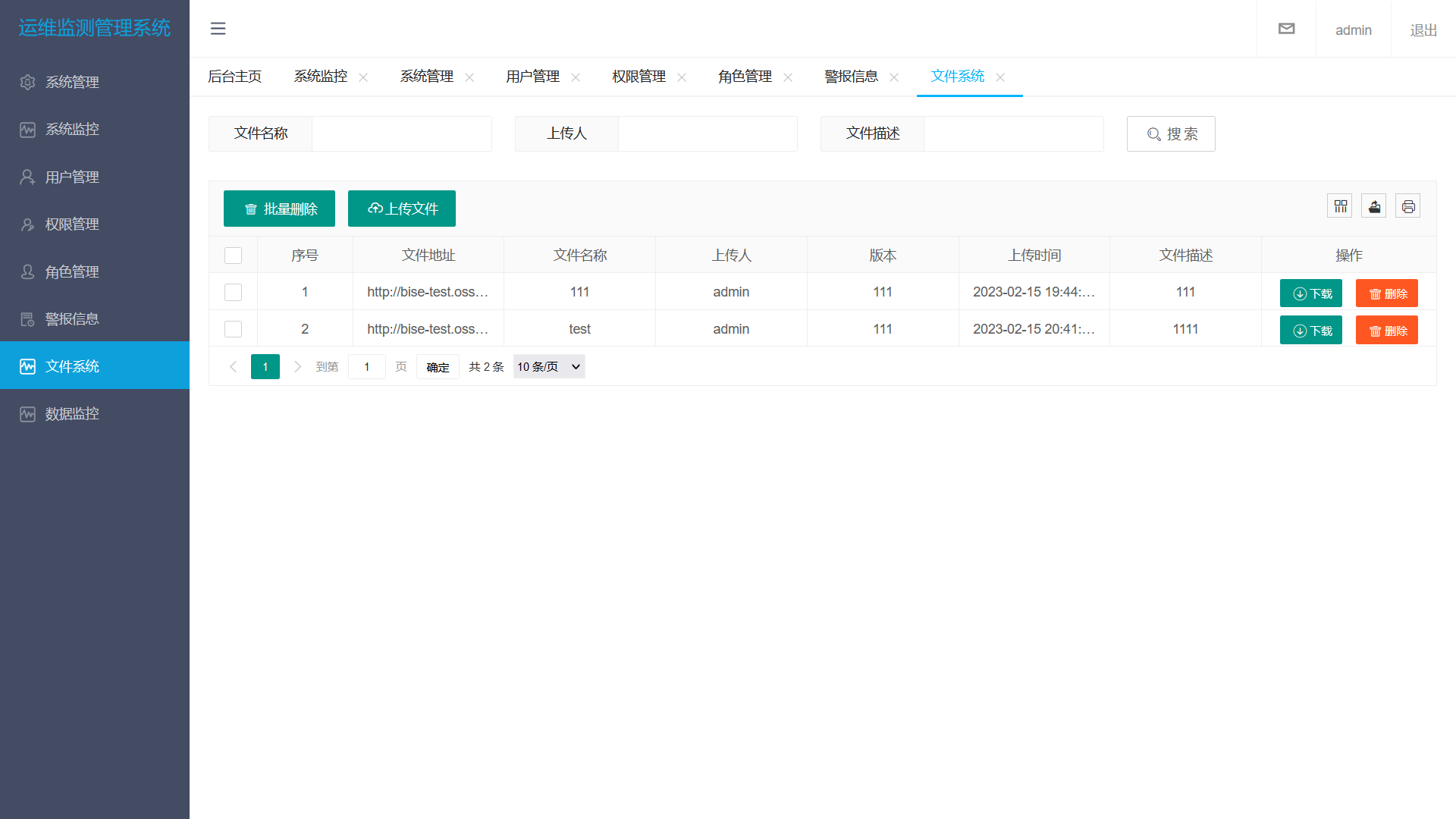Click the 搜索 search button
Image resolution: width=1456 pixels, height=819 pixels.
click(x=1171, y=134)
